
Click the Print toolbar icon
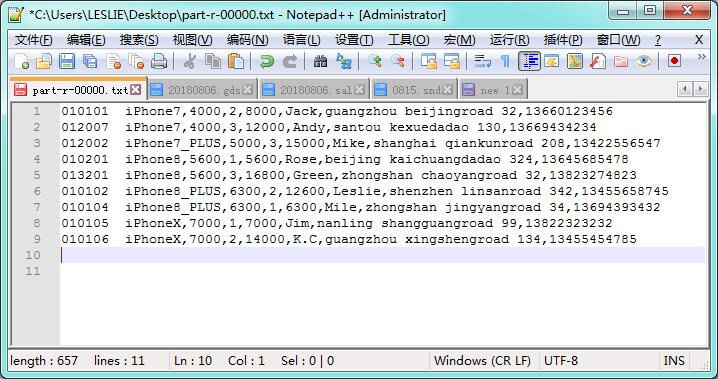159,61
